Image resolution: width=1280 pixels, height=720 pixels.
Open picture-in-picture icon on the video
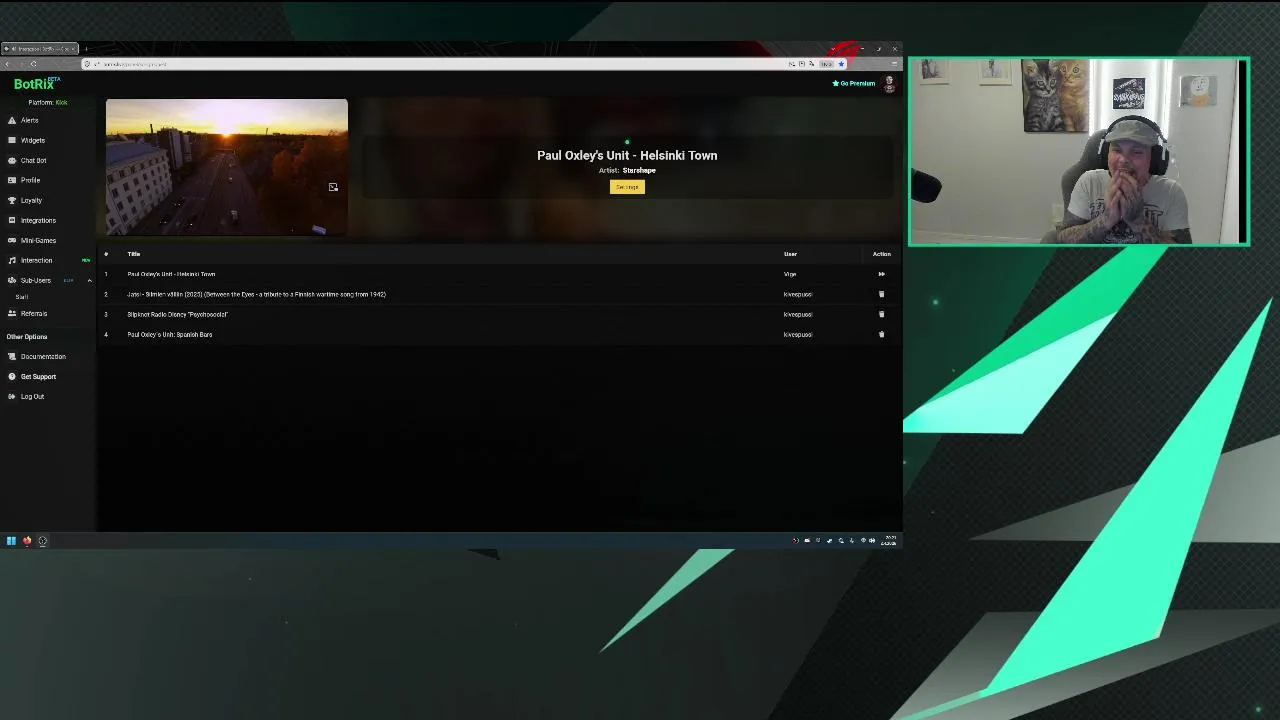pos(333,187)
